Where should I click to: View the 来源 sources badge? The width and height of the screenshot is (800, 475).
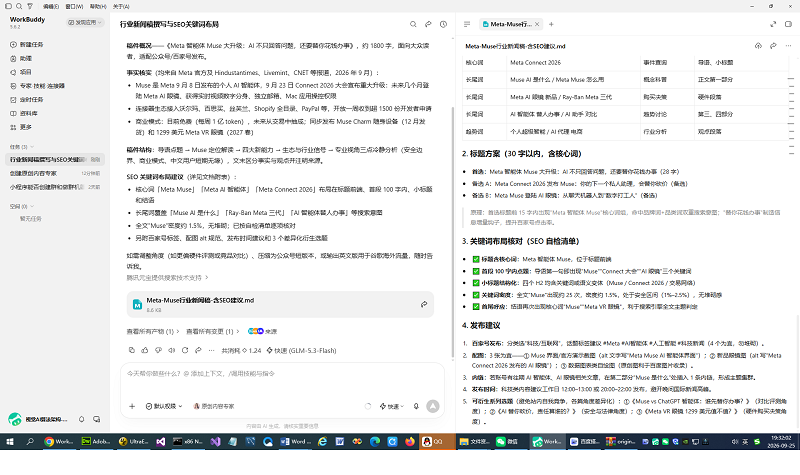262,331
